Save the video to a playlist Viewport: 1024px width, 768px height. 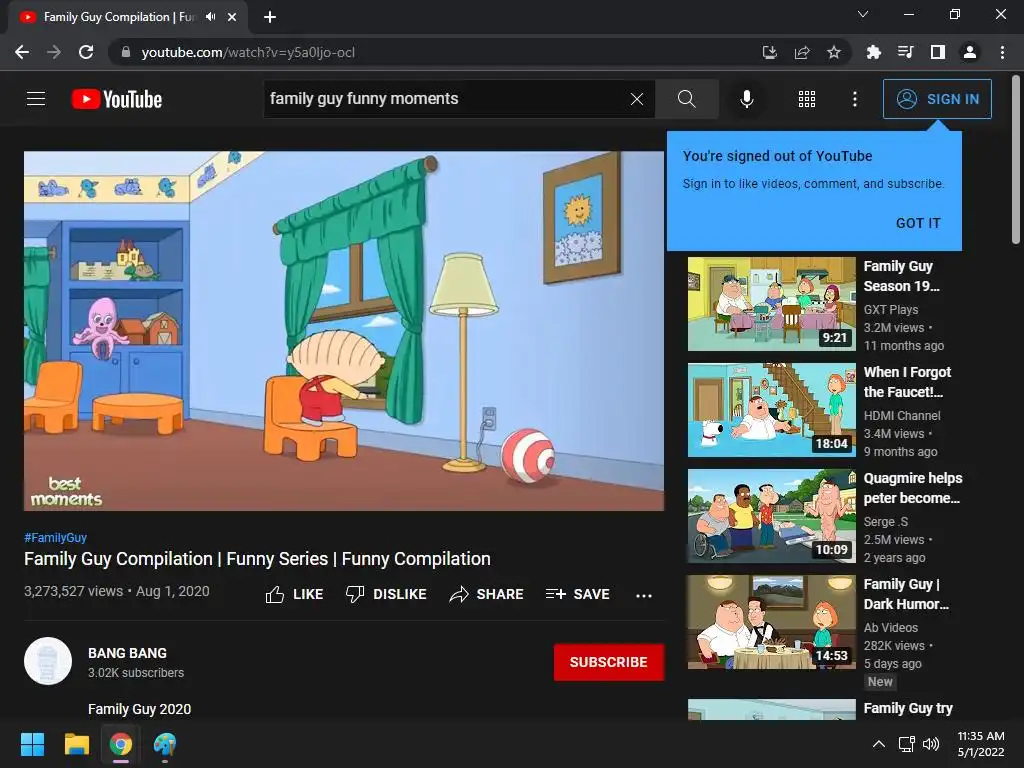[577, 594]
